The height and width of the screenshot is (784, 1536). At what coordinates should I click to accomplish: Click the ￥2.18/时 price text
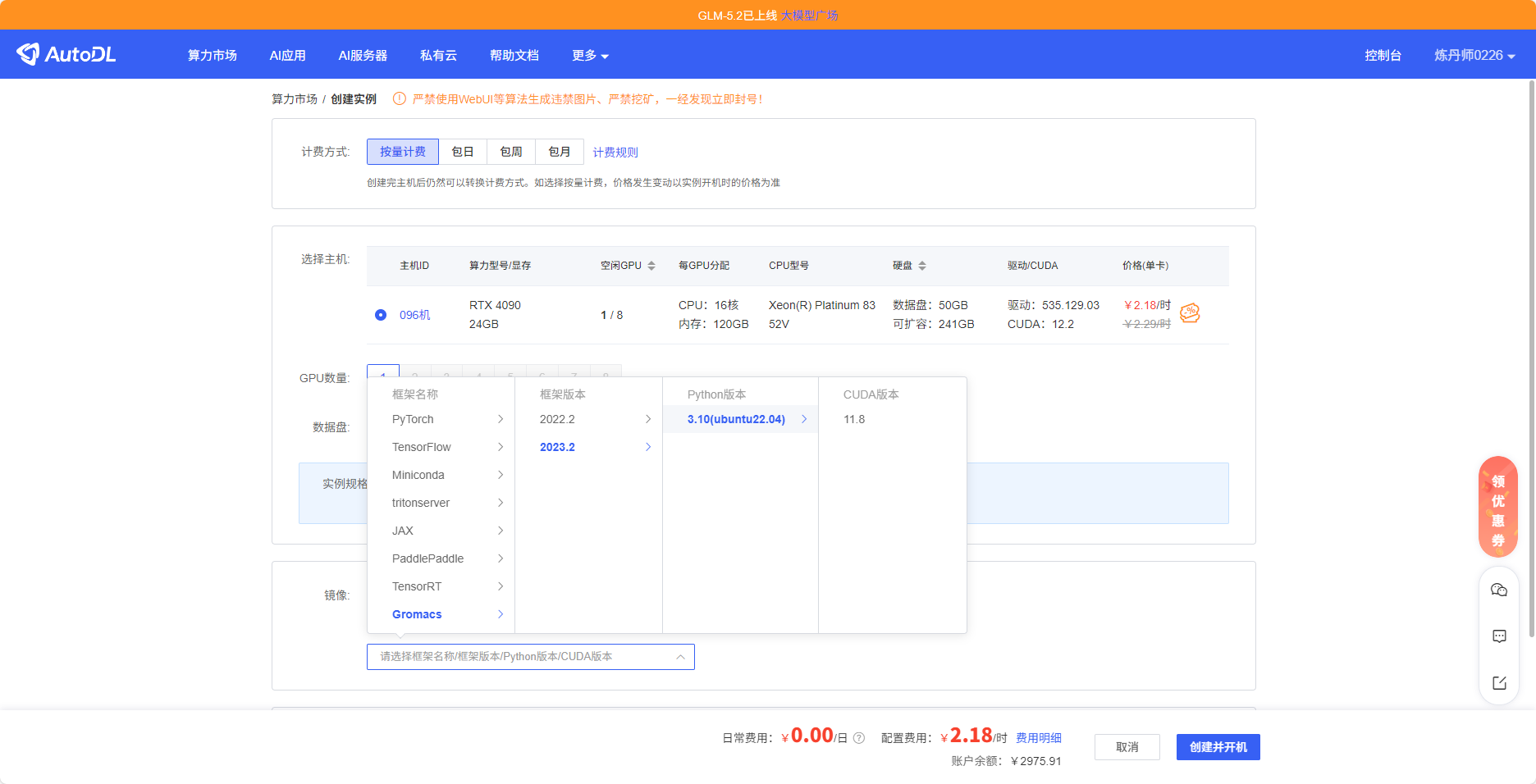[x=1147, y=305]
